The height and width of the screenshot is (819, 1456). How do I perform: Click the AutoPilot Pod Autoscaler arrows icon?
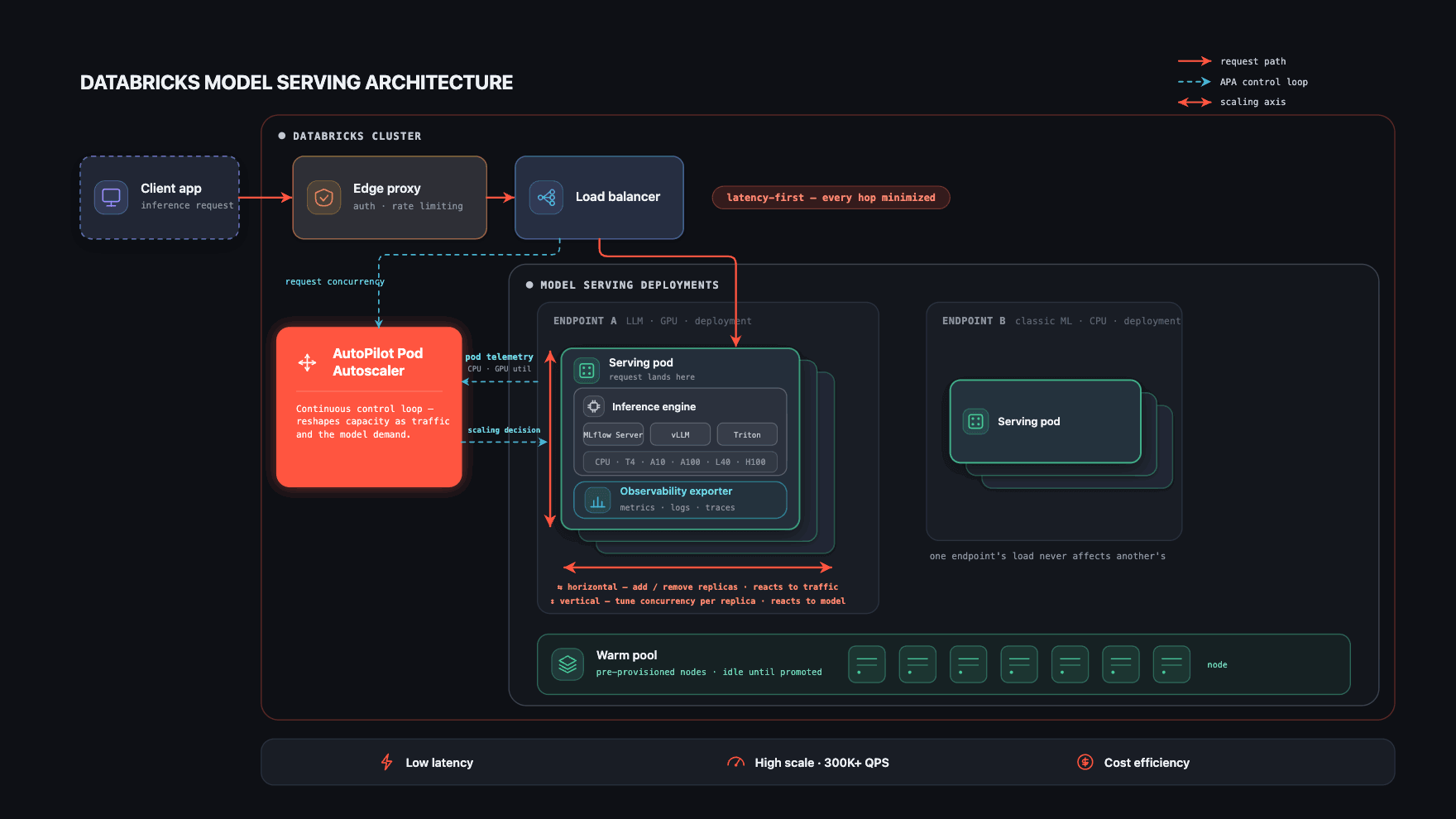(307, 362)
